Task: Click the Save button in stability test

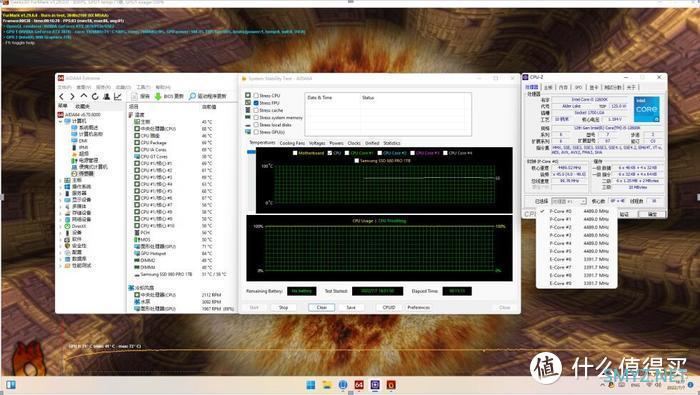Action: 351,308
